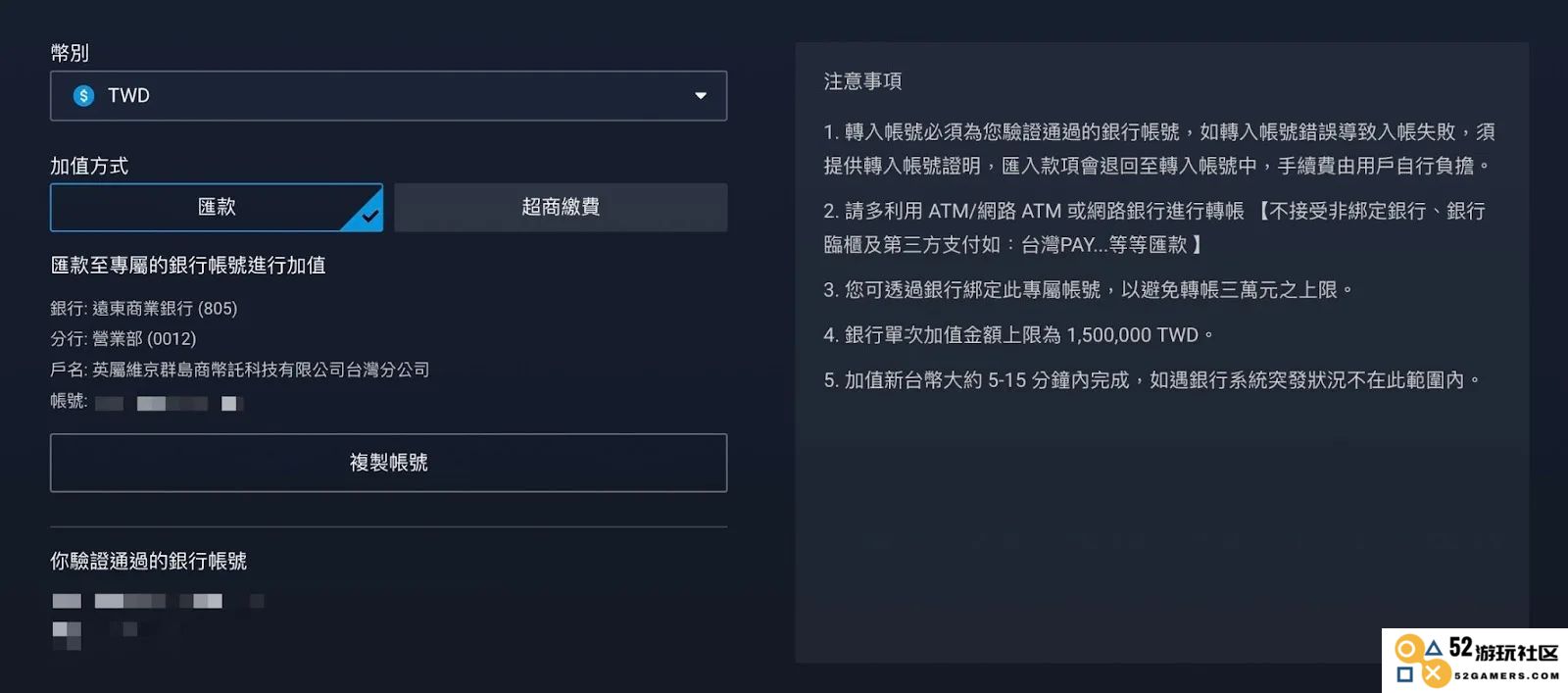This screenshot has height=693, width=1568.
Task: Click the blurred 帳號 account number
Action: [168, 403]
